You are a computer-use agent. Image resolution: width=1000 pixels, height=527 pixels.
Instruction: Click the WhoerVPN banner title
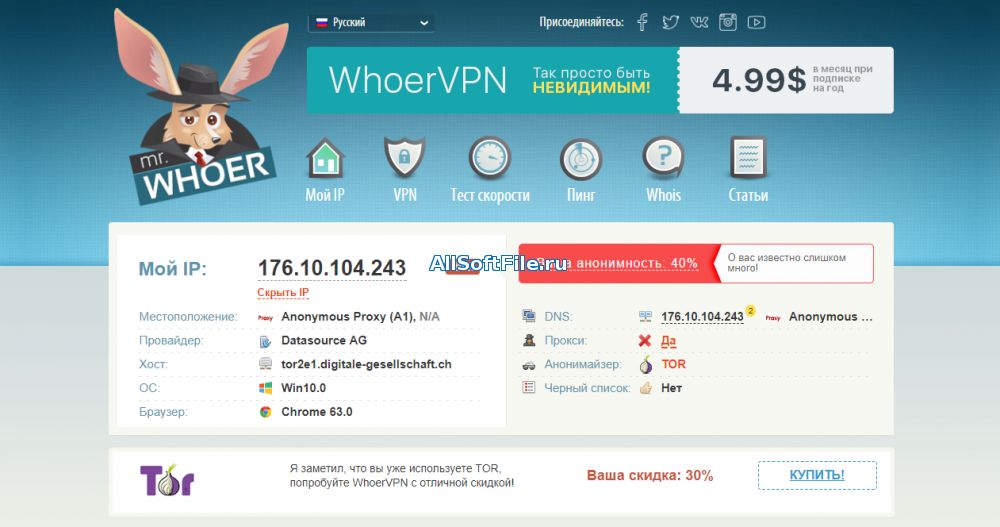pos(418,80)
